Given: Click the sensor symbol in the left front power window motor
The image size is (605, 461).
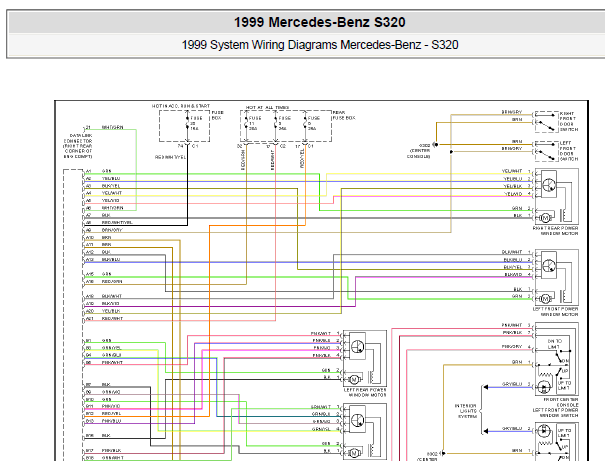Looking at the screenshot, I should pyautogui.click(x=549, y=266).
